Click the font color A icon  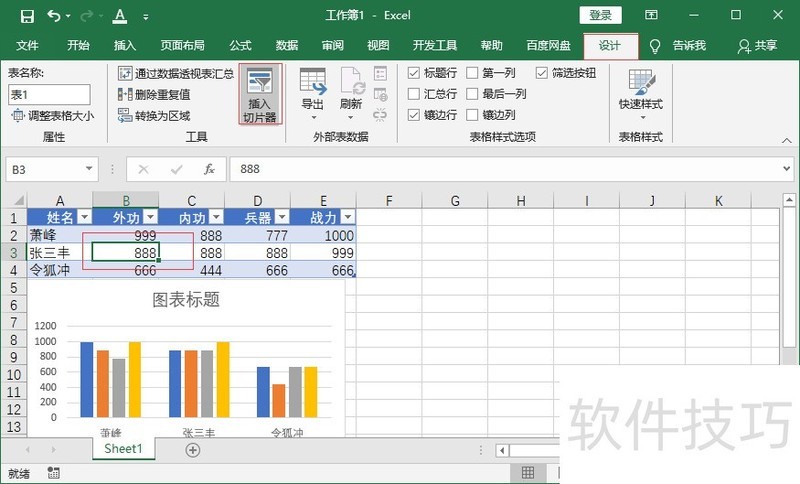pos(120,16)
